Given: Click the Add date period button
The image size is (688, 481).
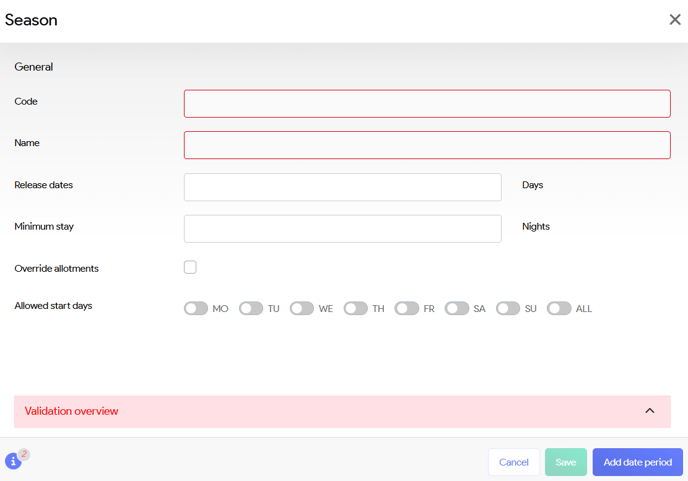Looking at the screenshot, I should tap(637, 462).
